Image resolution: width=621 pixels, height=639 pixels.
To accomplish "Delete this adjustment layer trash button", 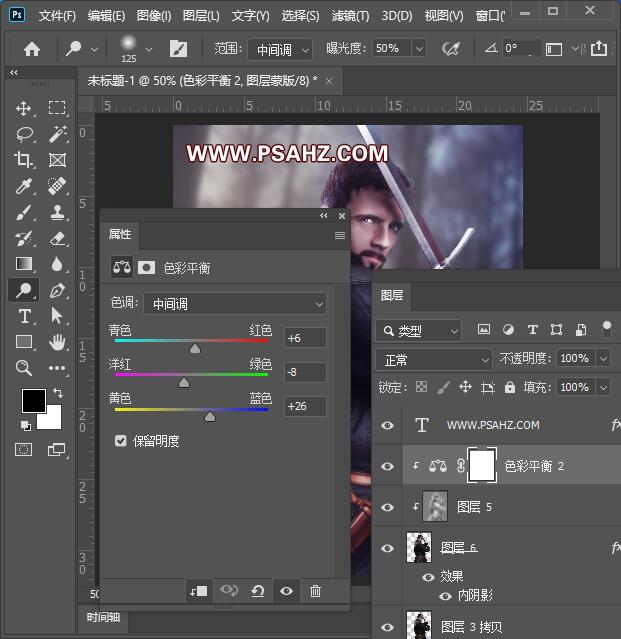I will tap(315, 591).
